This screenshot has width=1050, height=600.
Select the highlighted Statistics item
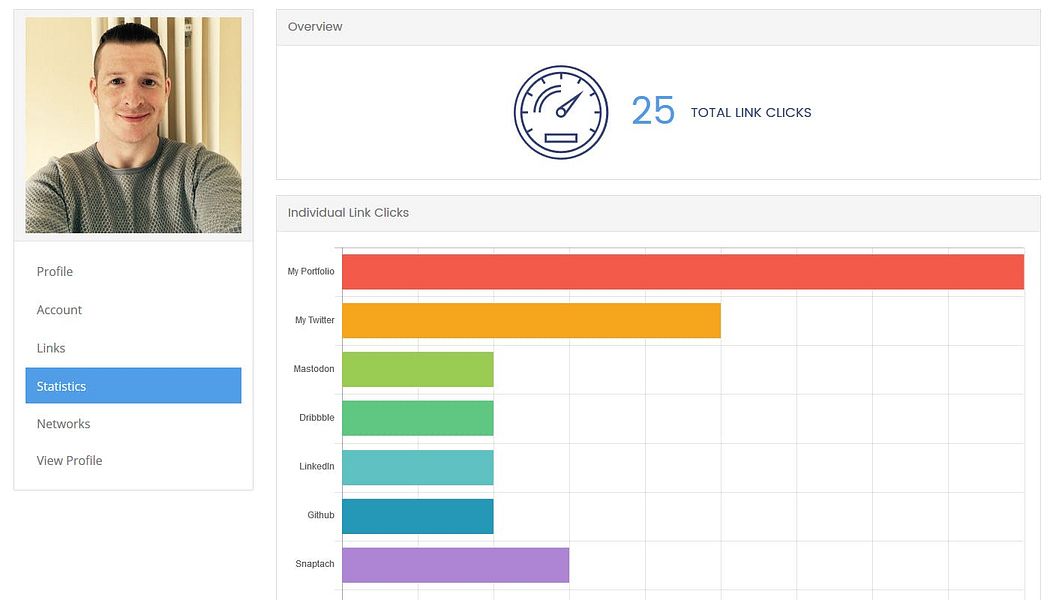pos(133,386)
